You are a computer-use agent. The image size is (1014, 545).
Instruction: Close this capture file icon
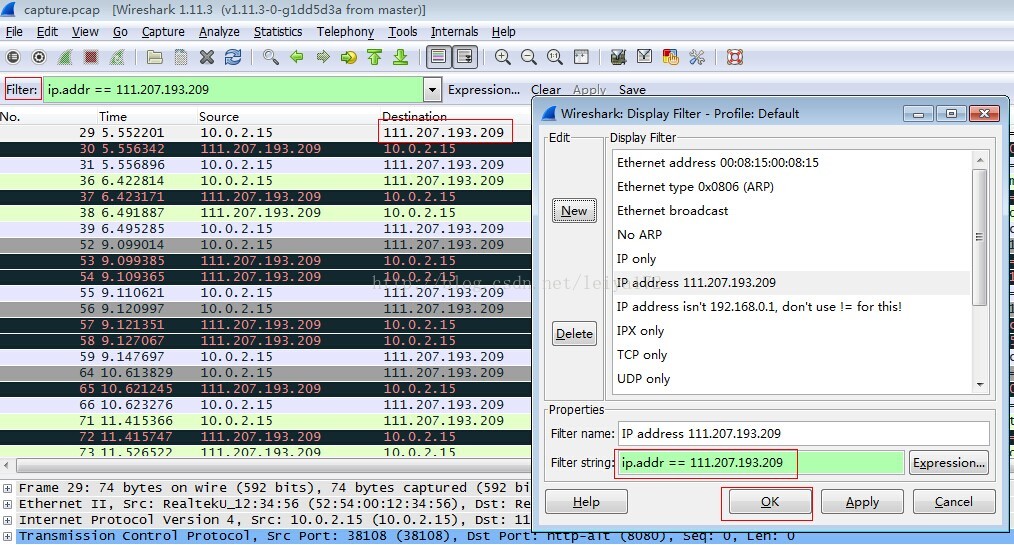click(207, 58)
